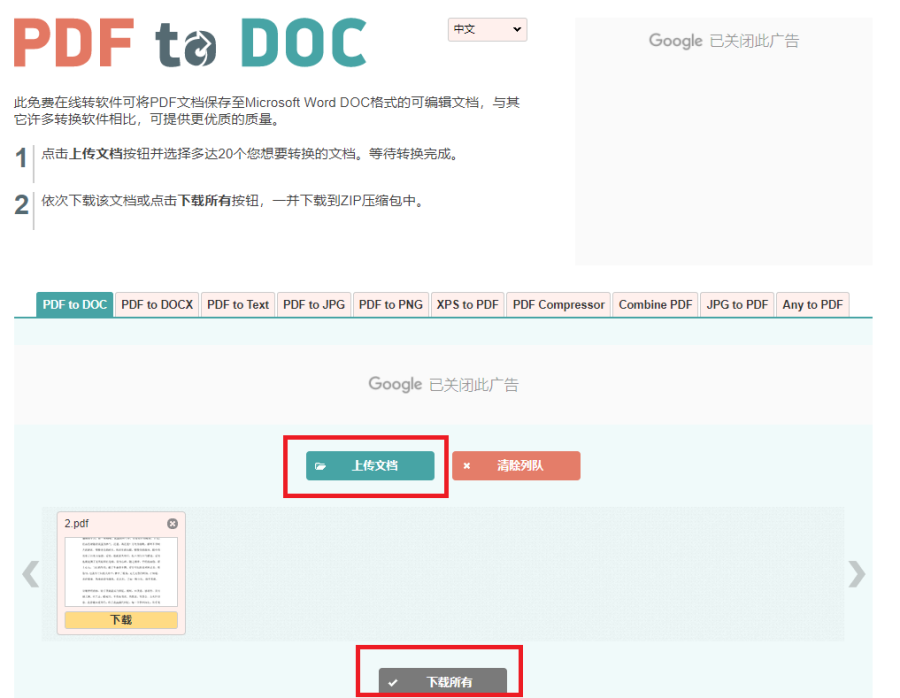Click the 2.pdf file name
The height and width of the screenshot is (698, 900).
(x=76, y=524)
